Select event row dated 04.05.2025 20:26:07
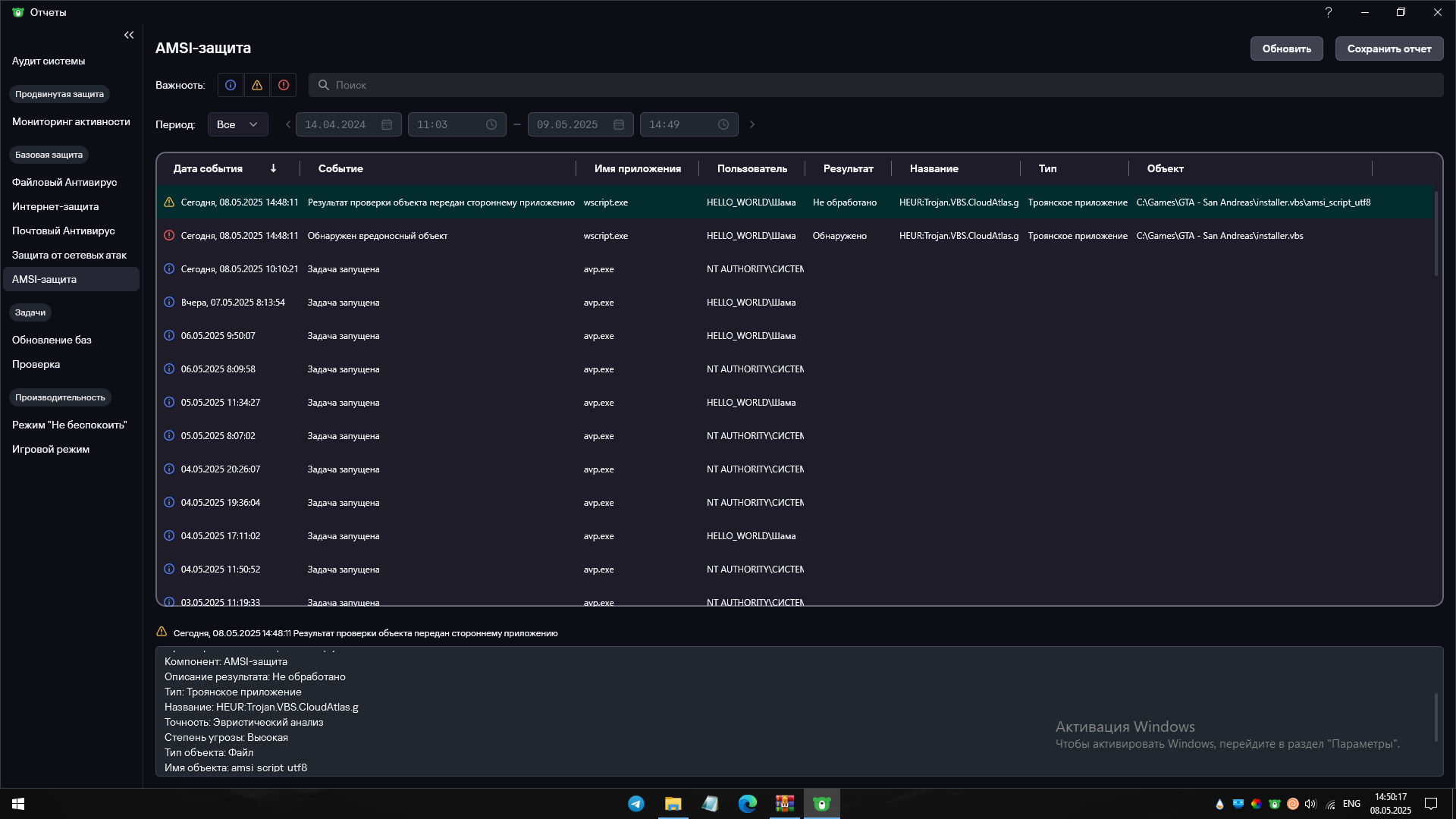1456x819 pixels. click(x=795, y=469)
